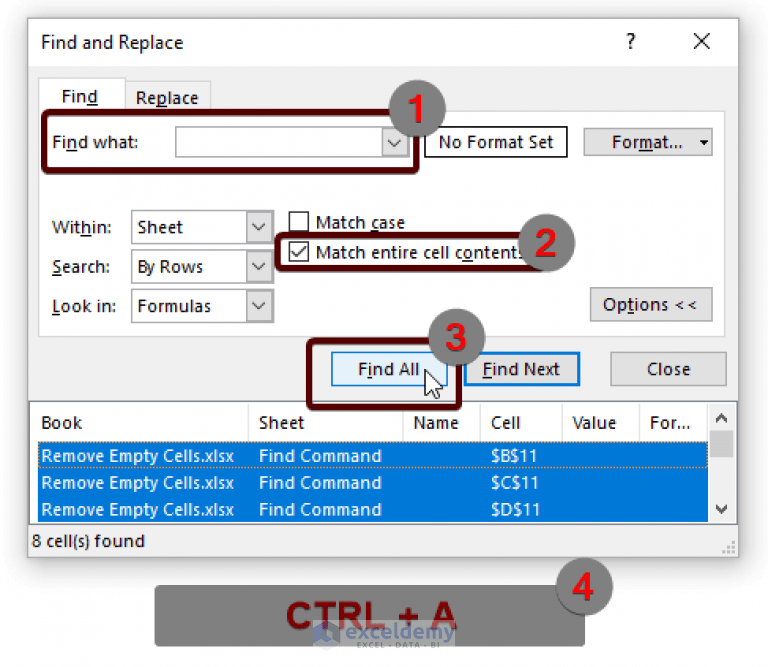Collapse options with Options << button
Screen dimensions: 768x667
[650, 305]
